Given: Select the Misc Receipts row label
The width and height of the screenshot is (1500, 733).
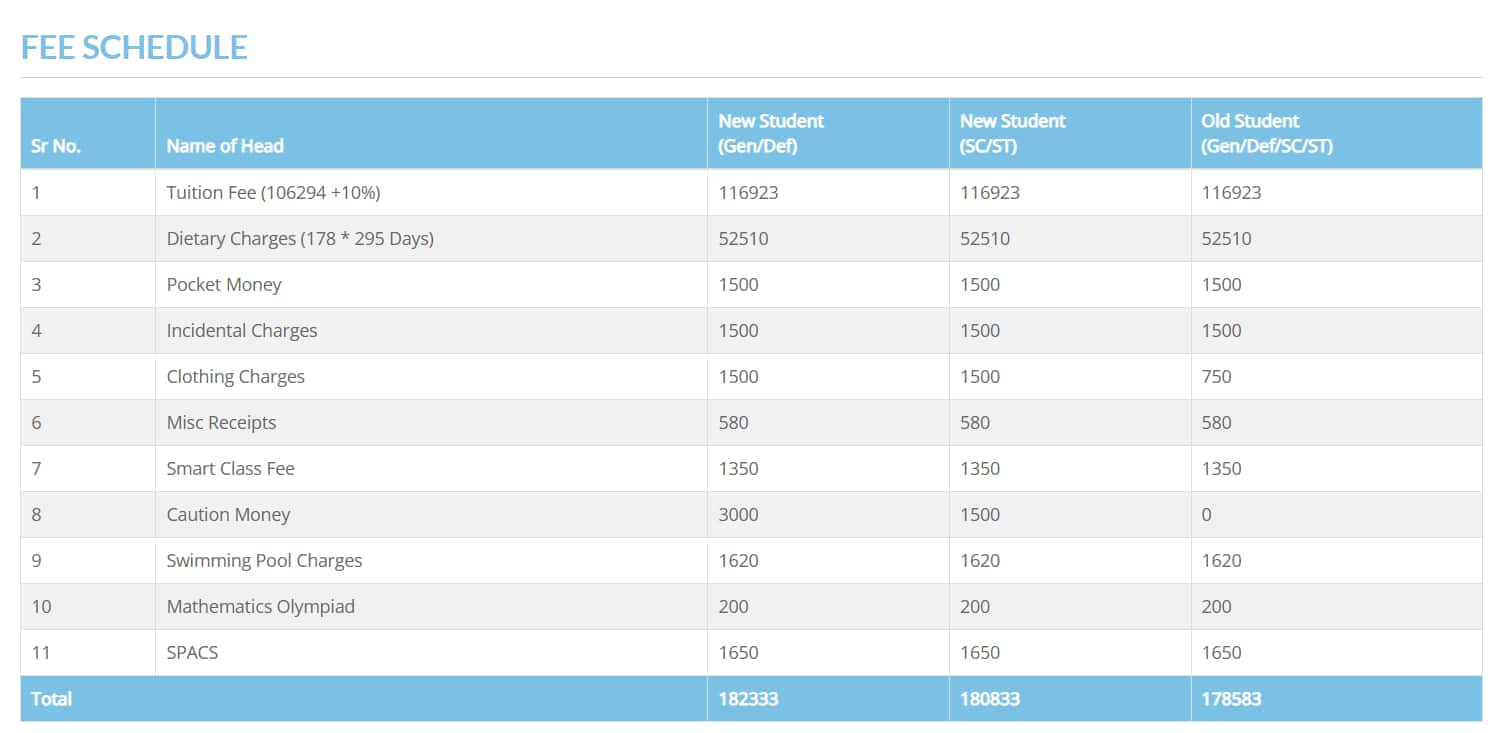Looking at the screenshot, I should pyautogui.click(x=221, y=423).
